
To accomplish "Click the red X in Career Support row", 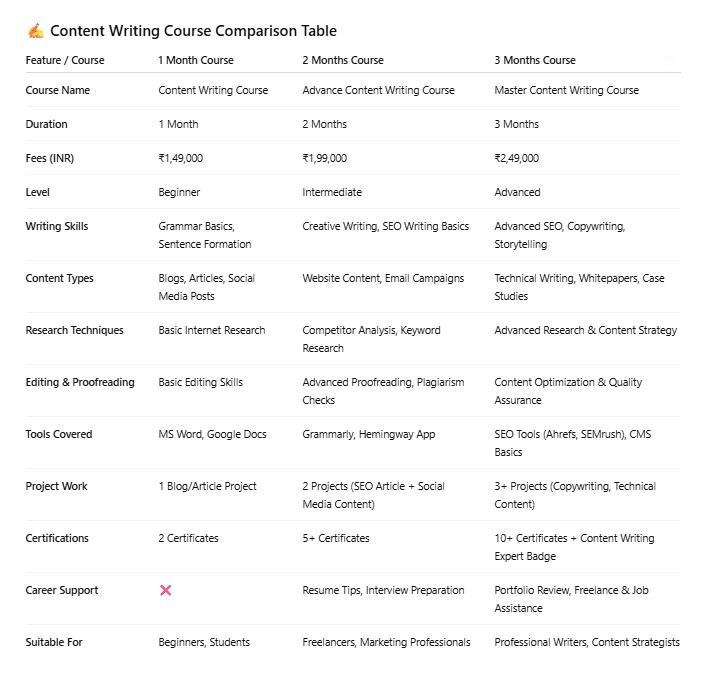I will 166,590.
